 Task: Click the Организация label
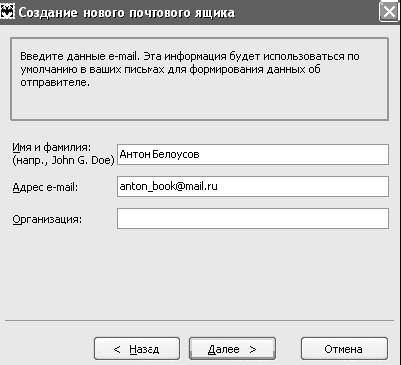click(47, 219)
